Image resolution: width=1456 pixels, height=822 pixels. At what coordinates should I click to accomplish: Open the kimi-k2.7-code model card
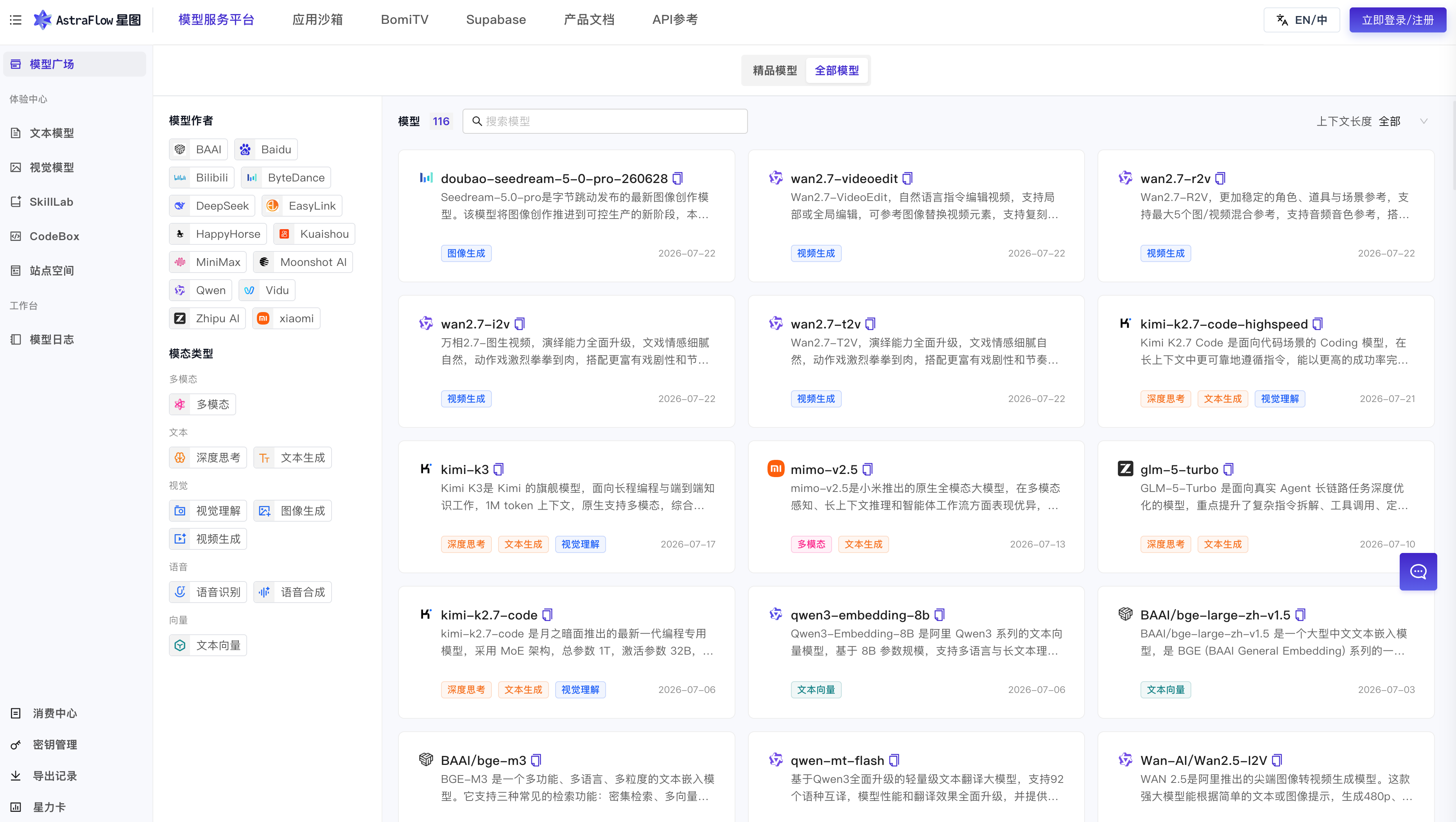567,652
